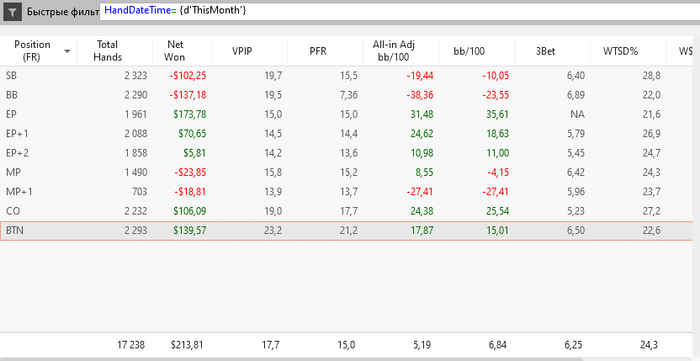Click the funnel filter icon
This screenshot has width=700, height=361.
[12, 12]
